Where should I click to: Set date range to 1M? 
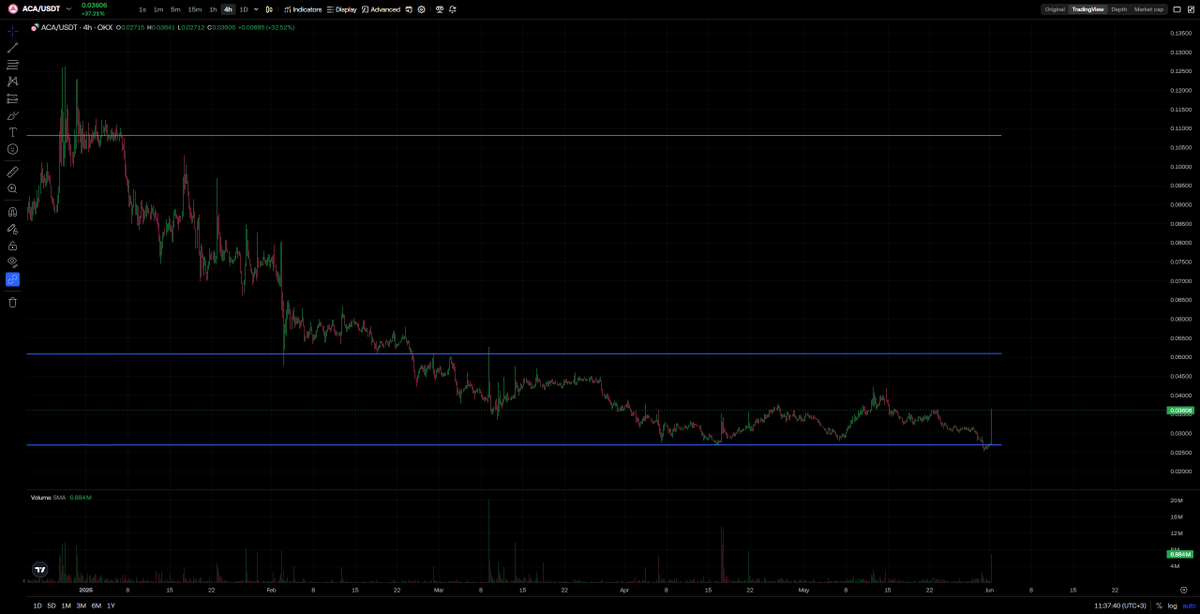point(66,606)
